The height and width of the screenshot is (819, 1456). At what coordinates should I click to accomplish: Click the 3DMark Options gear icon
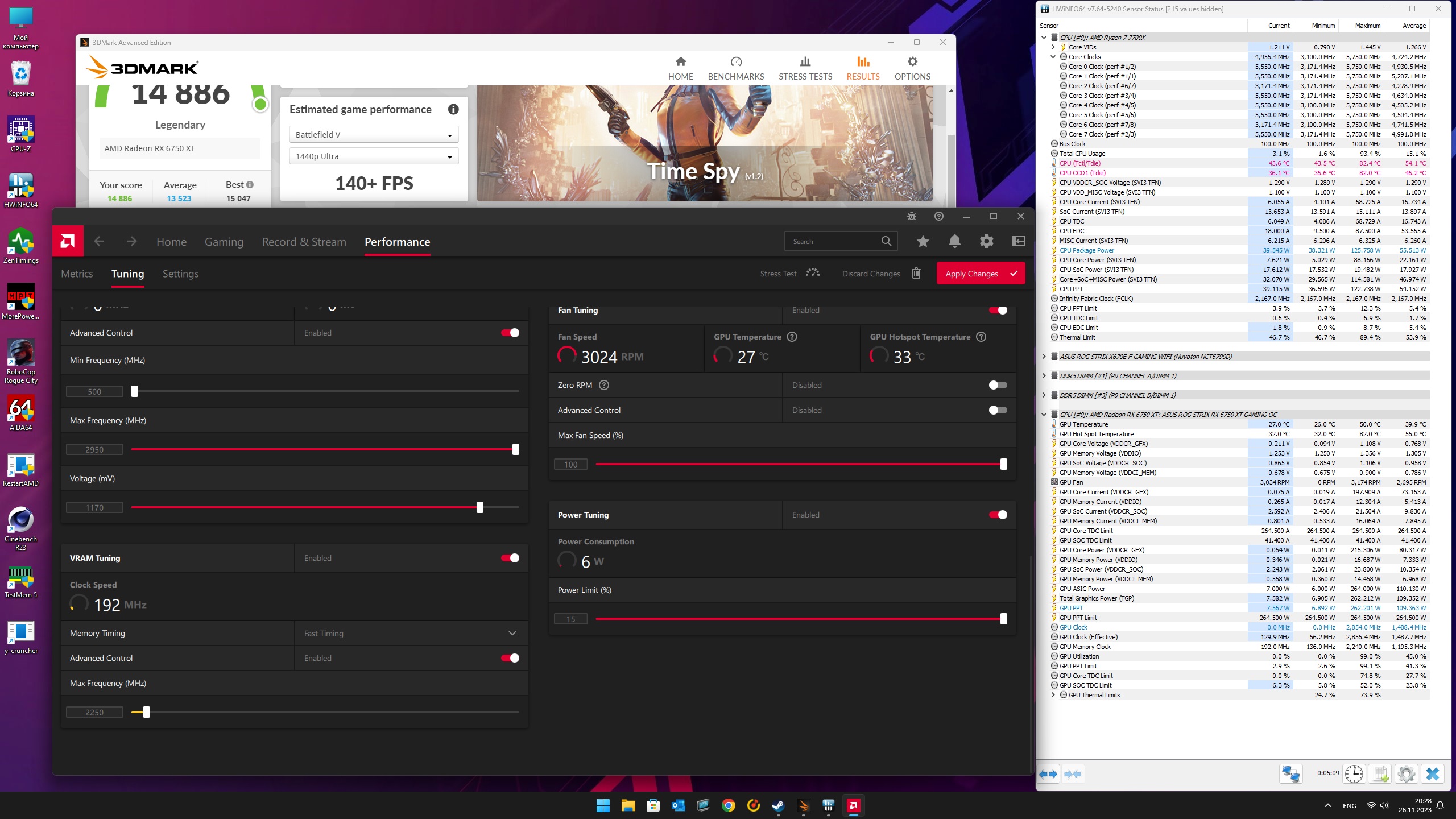(912, 61)
